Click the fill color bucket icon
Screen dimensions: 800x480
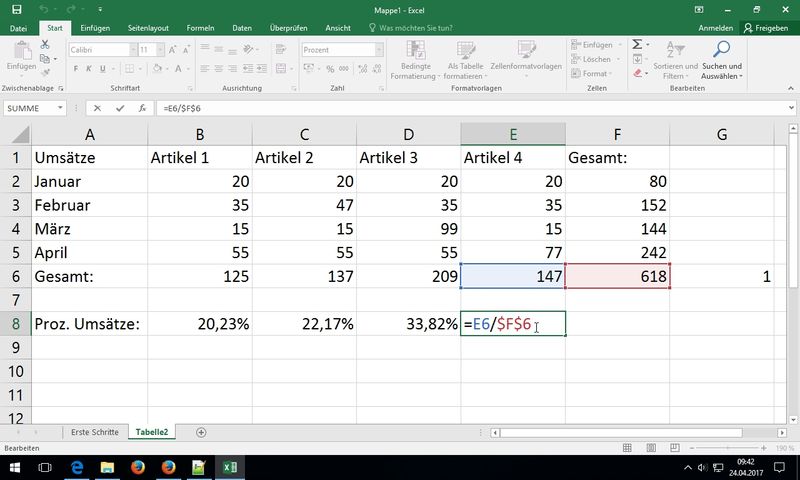(157, 68)
